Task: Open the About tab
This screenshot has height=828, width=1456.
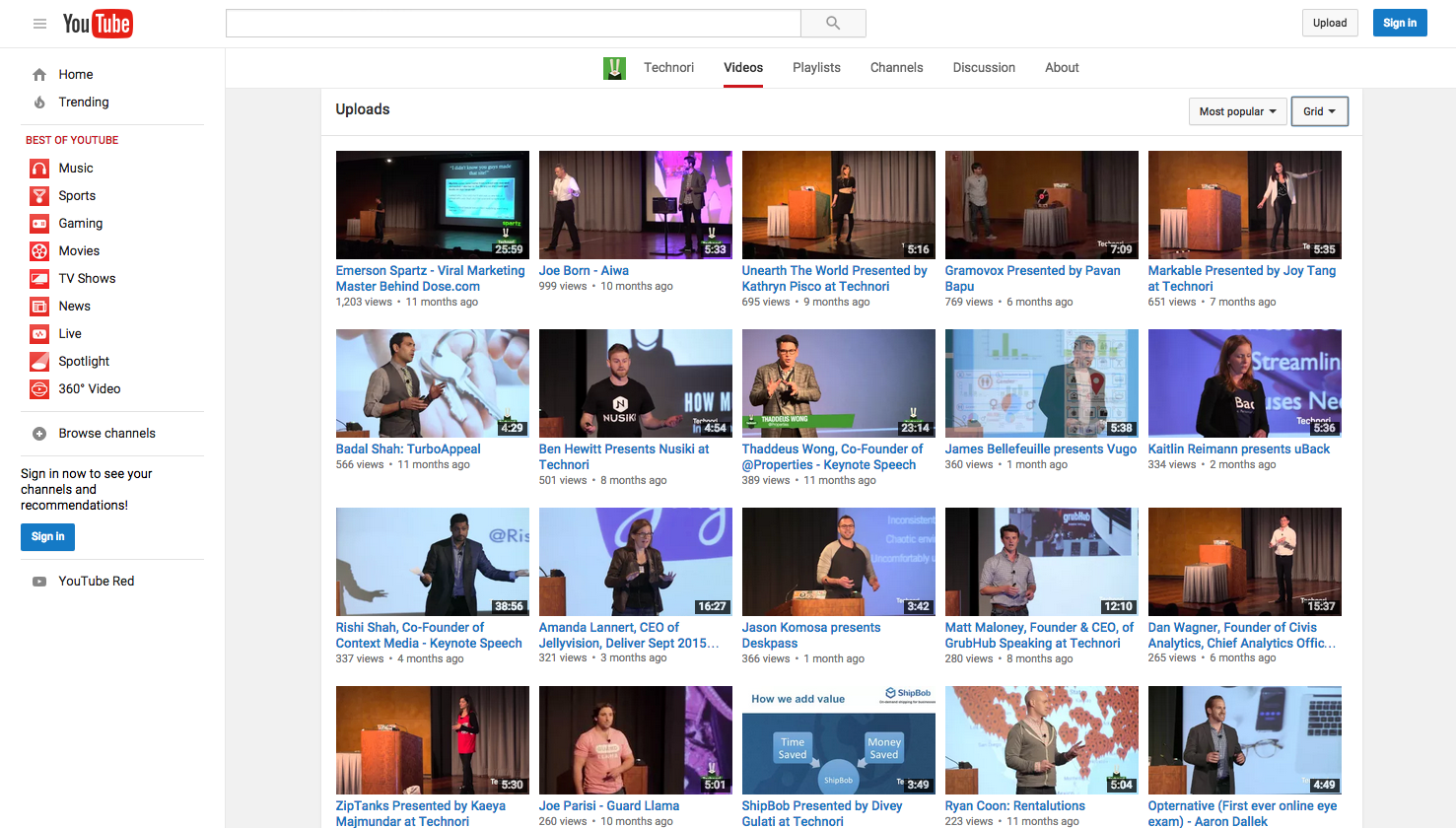Action: coord(1062,68)
